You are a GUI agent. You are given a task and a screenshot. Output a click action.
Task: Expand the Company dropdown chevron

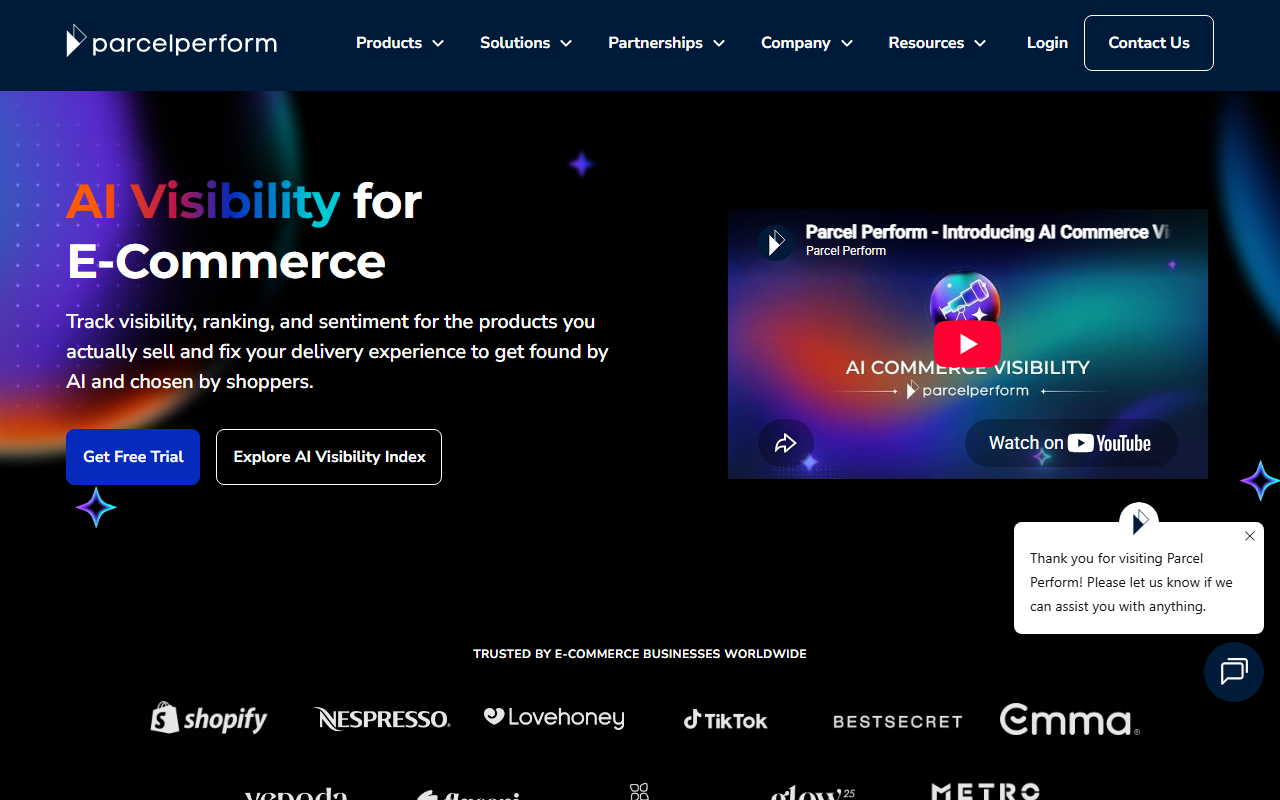[847, 43]
